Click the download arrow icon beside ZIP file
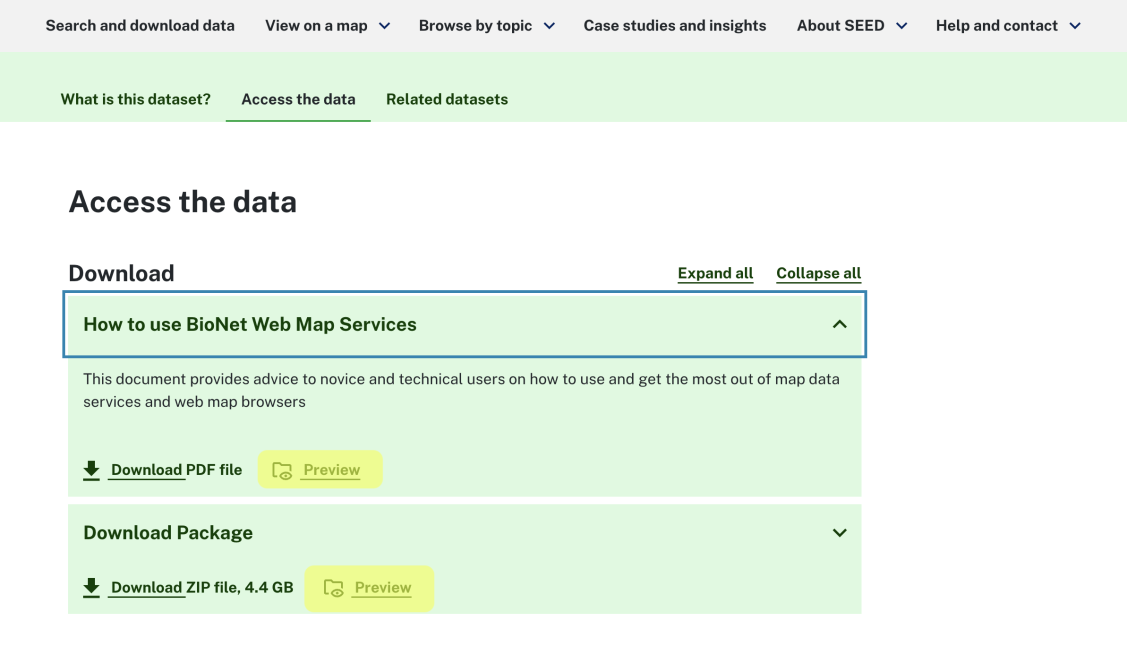This screenshot has width=1127, height=655. 91,587
